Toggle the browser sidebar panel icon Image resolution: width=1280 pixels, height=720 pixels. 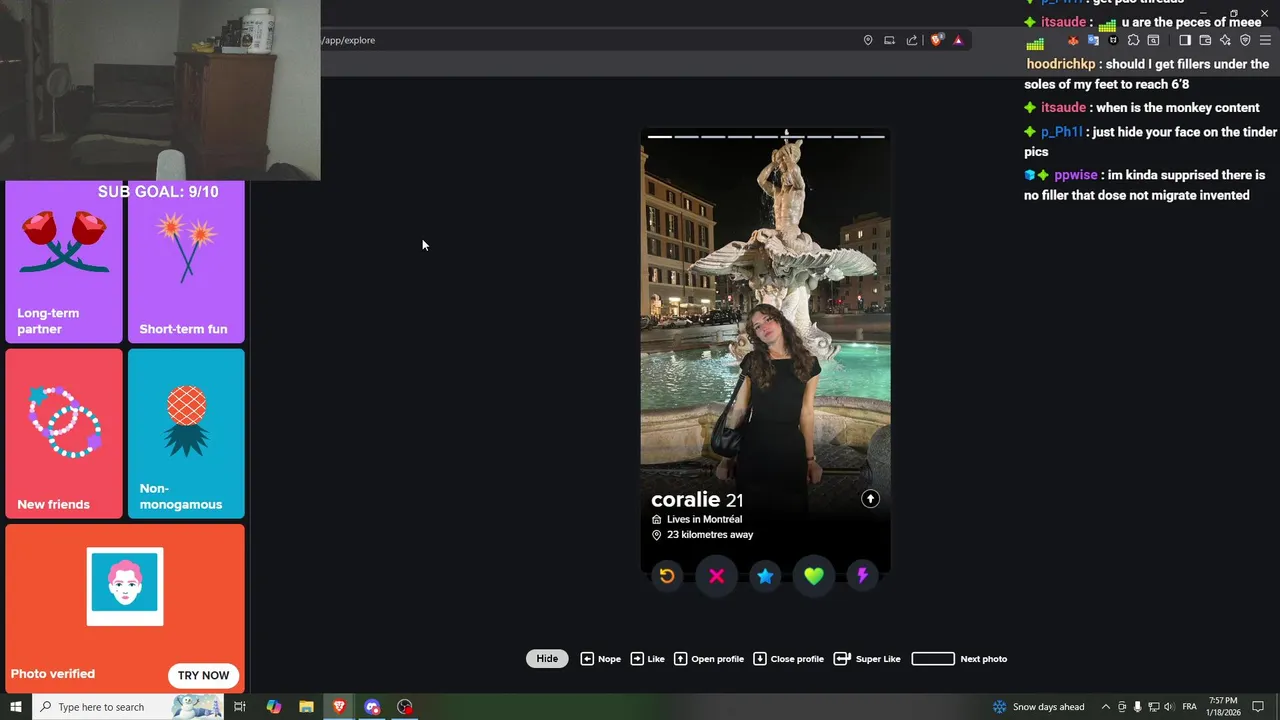point(1185,41)
